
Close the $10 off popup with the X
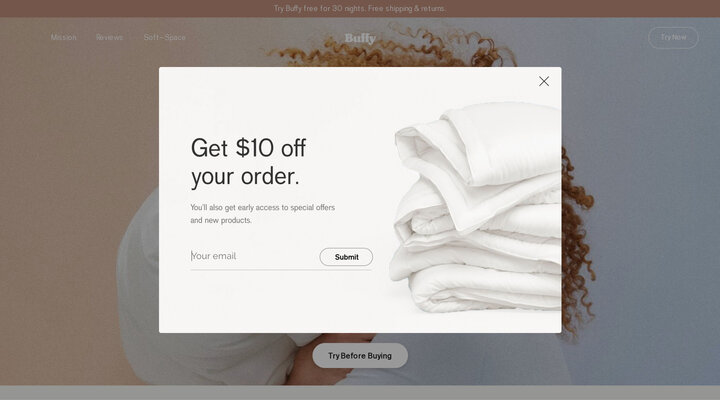[544, 81]
